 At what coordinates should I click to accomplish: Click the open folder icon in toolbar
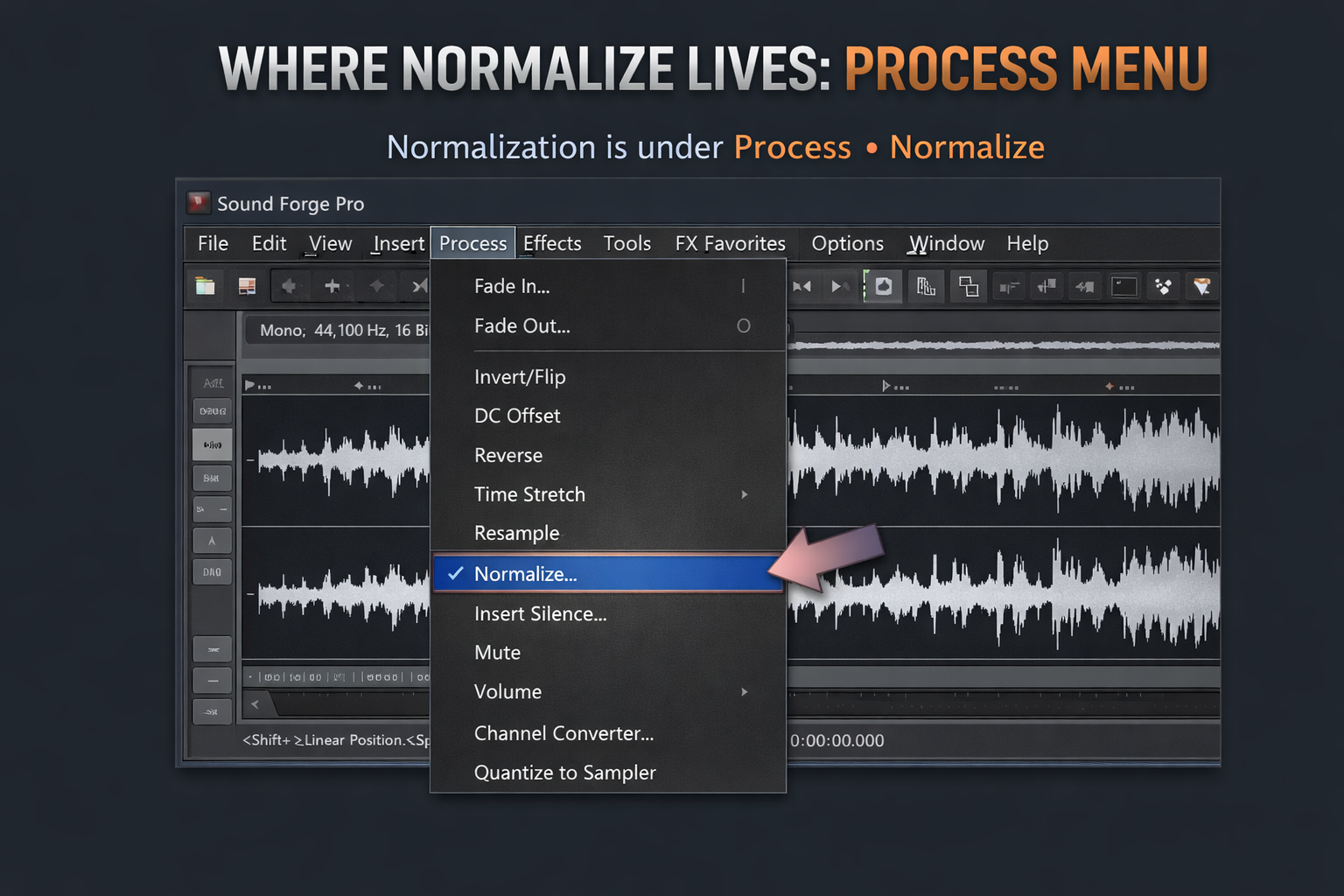[x=206, y=286]
